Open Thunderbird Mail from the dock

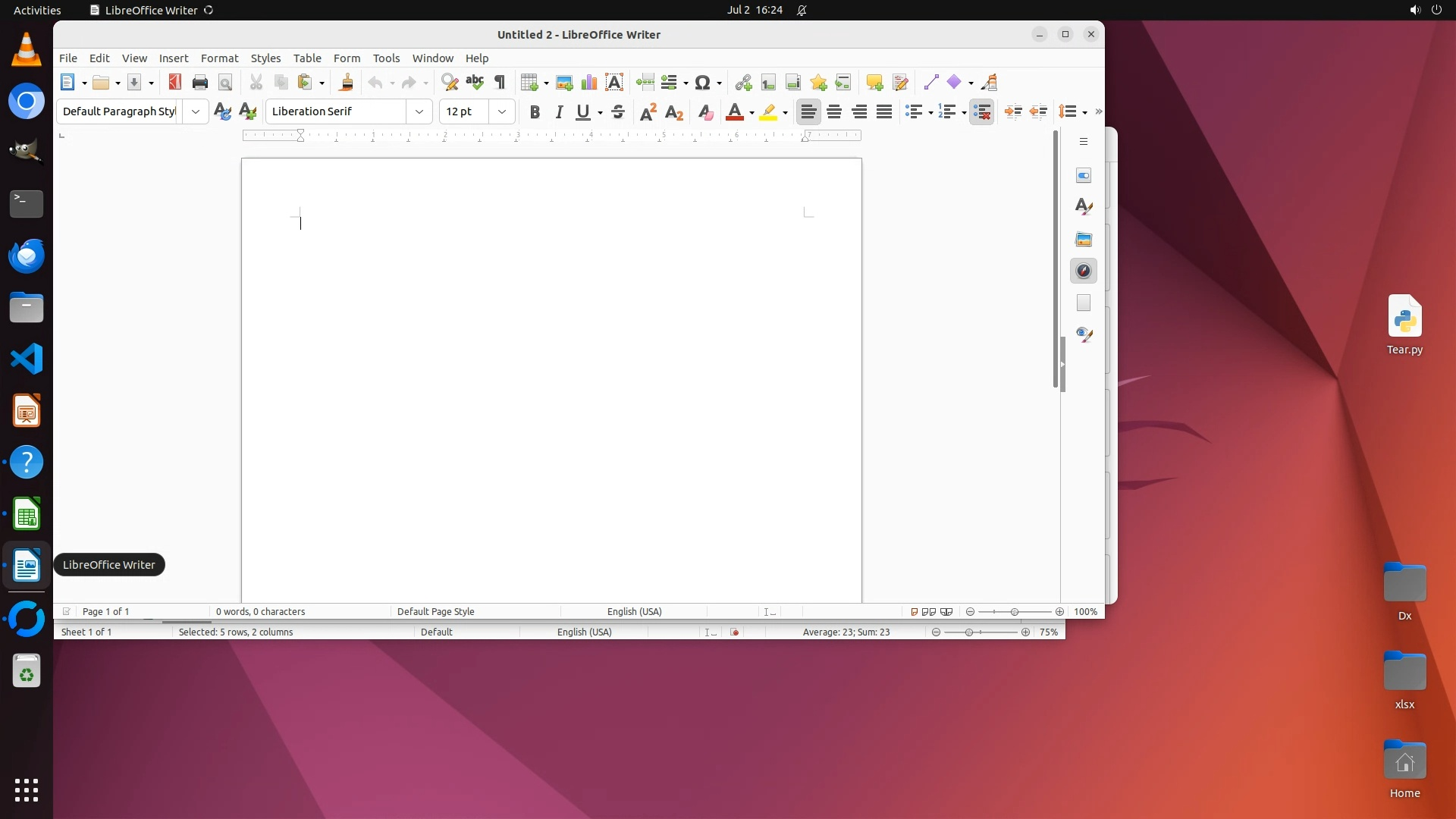27,256
